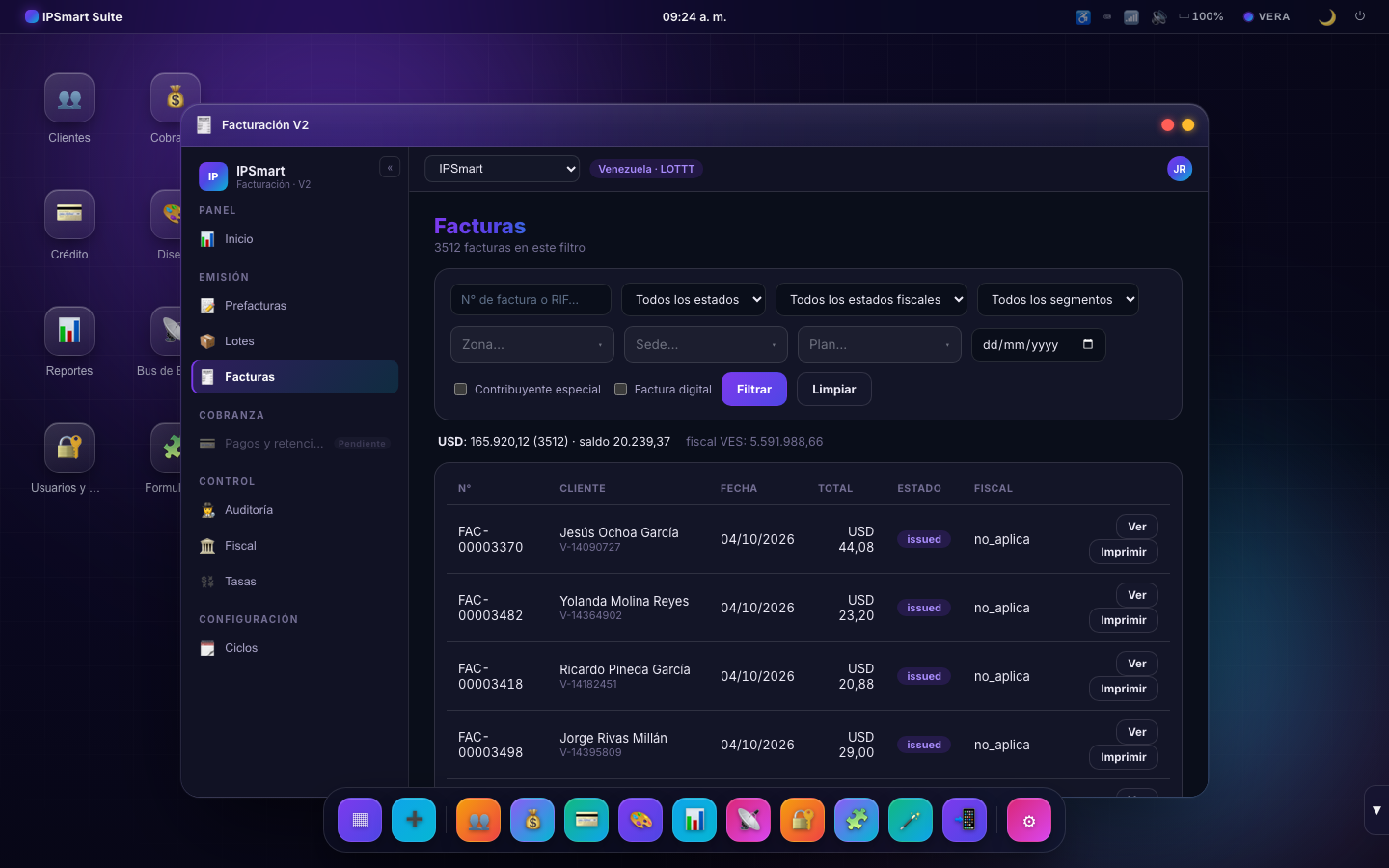Open the Crédito desktop icon
The height and width of the screenshot is (868, 1389).
point(69,226)
